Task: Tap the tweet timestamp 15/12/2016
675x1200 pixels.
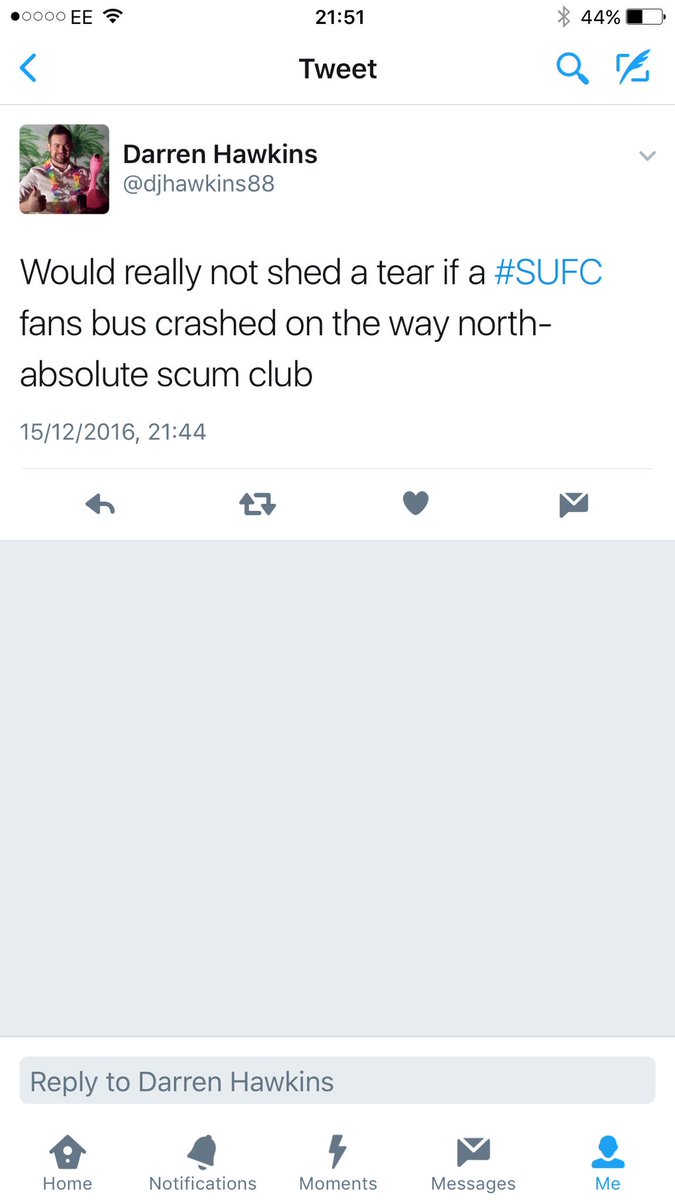Action: (113, 432)
